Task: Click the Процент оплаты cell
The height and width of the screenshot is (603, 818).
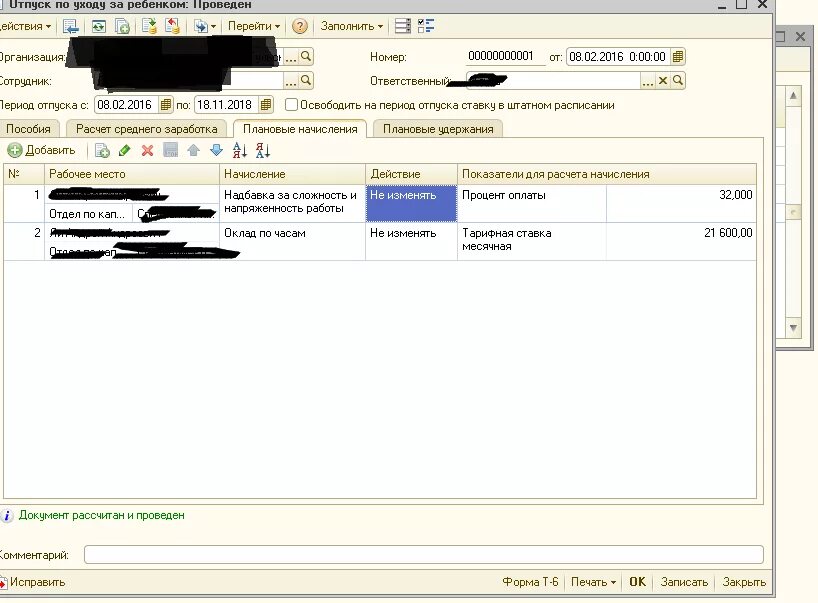Action: [532, 203]
